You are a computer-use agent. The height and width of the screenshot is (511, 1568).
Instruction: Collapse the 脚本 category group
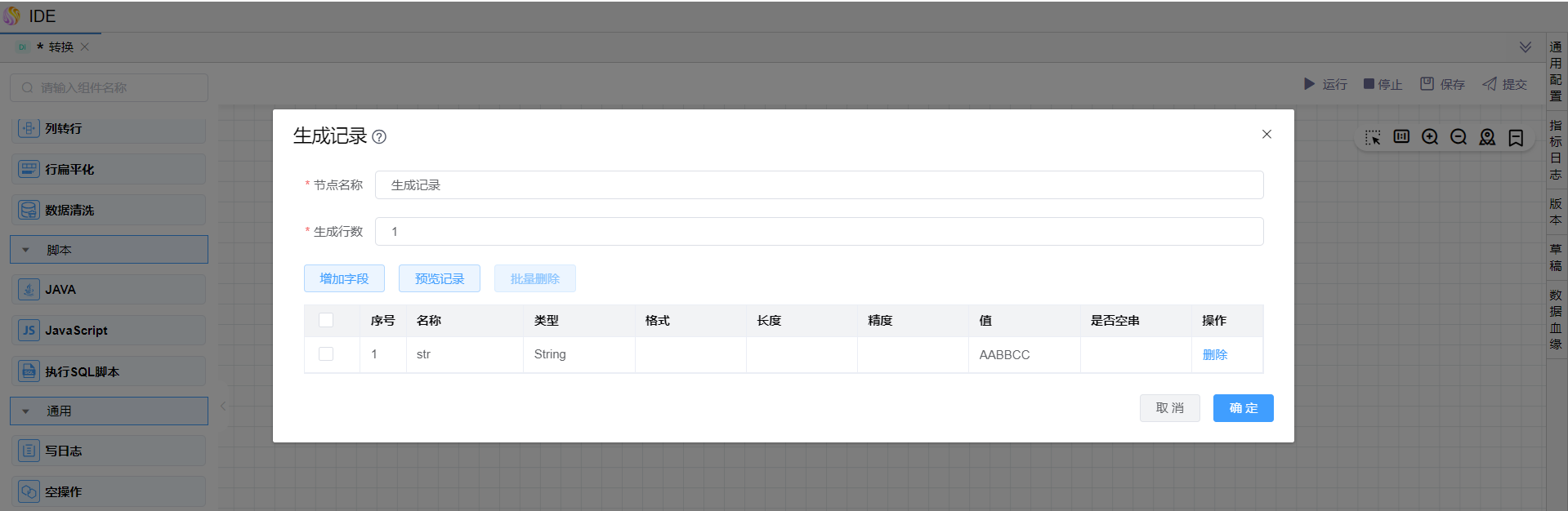coord(26,251)
